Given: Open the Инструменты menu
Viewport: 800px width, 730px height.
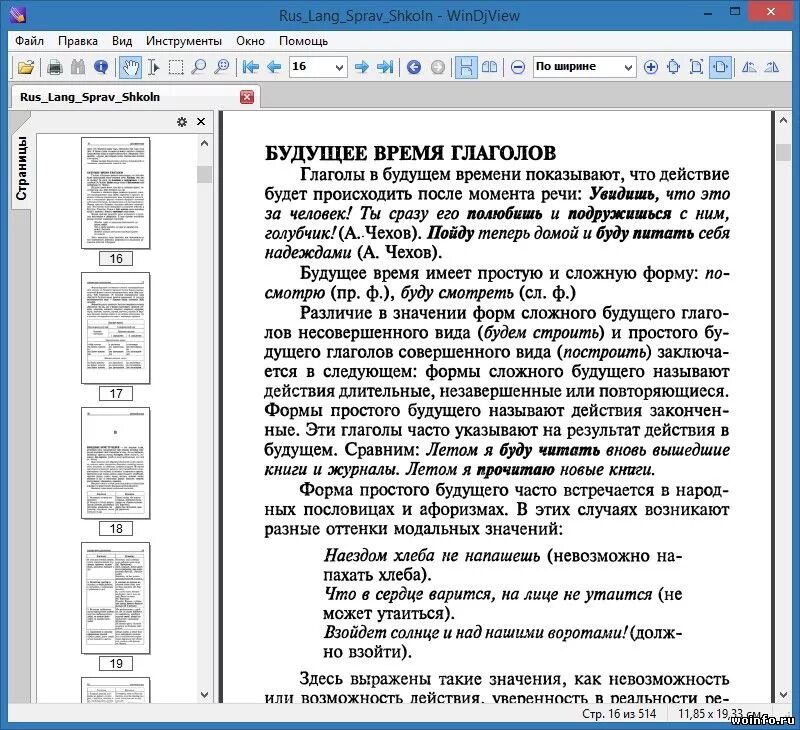Looking at the screenshot, I should (x=184, y=41).
